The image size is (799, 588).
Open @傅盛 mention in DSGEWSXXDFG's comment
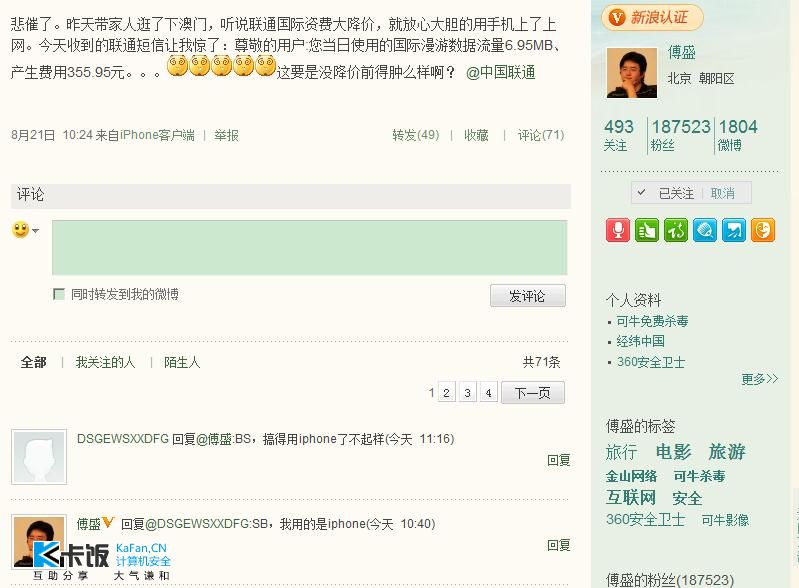point(215,439)
